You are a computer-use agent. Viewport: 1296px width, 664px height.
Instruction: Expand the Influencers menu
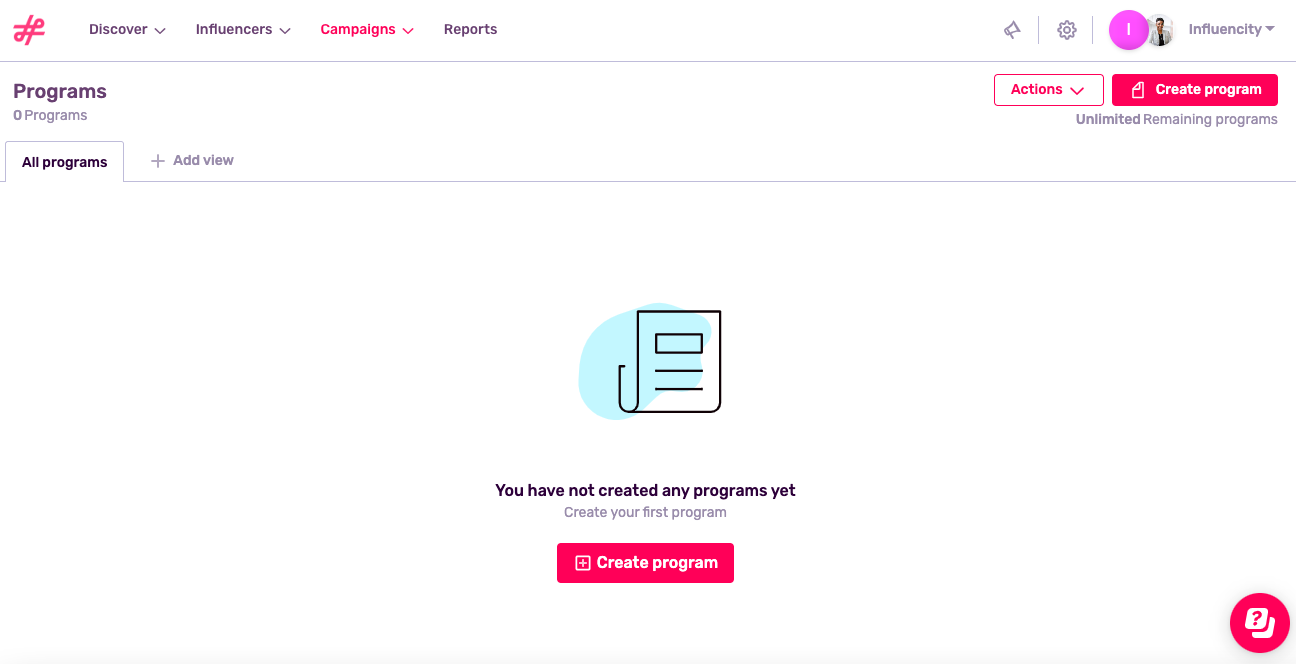point(242,30)
